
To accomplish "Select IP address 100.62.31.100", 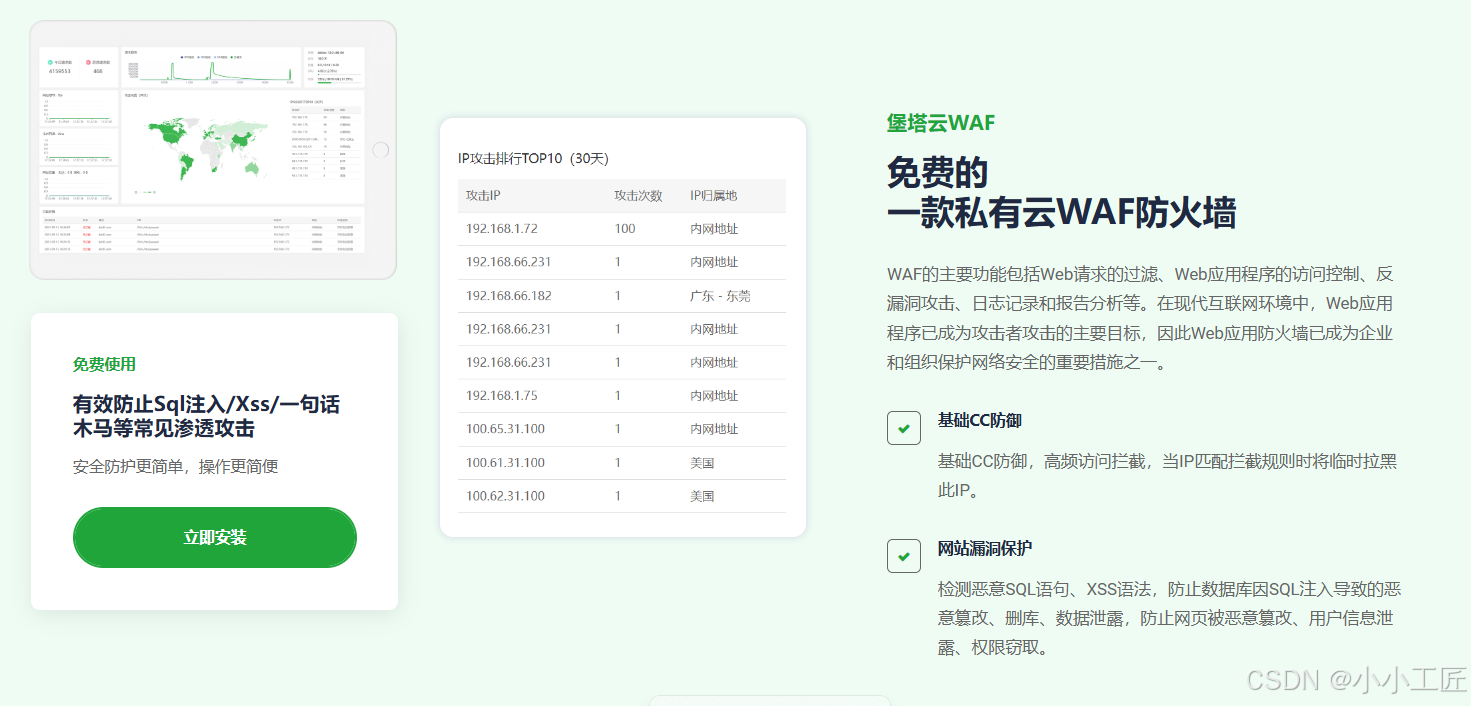I will point(505,496).
